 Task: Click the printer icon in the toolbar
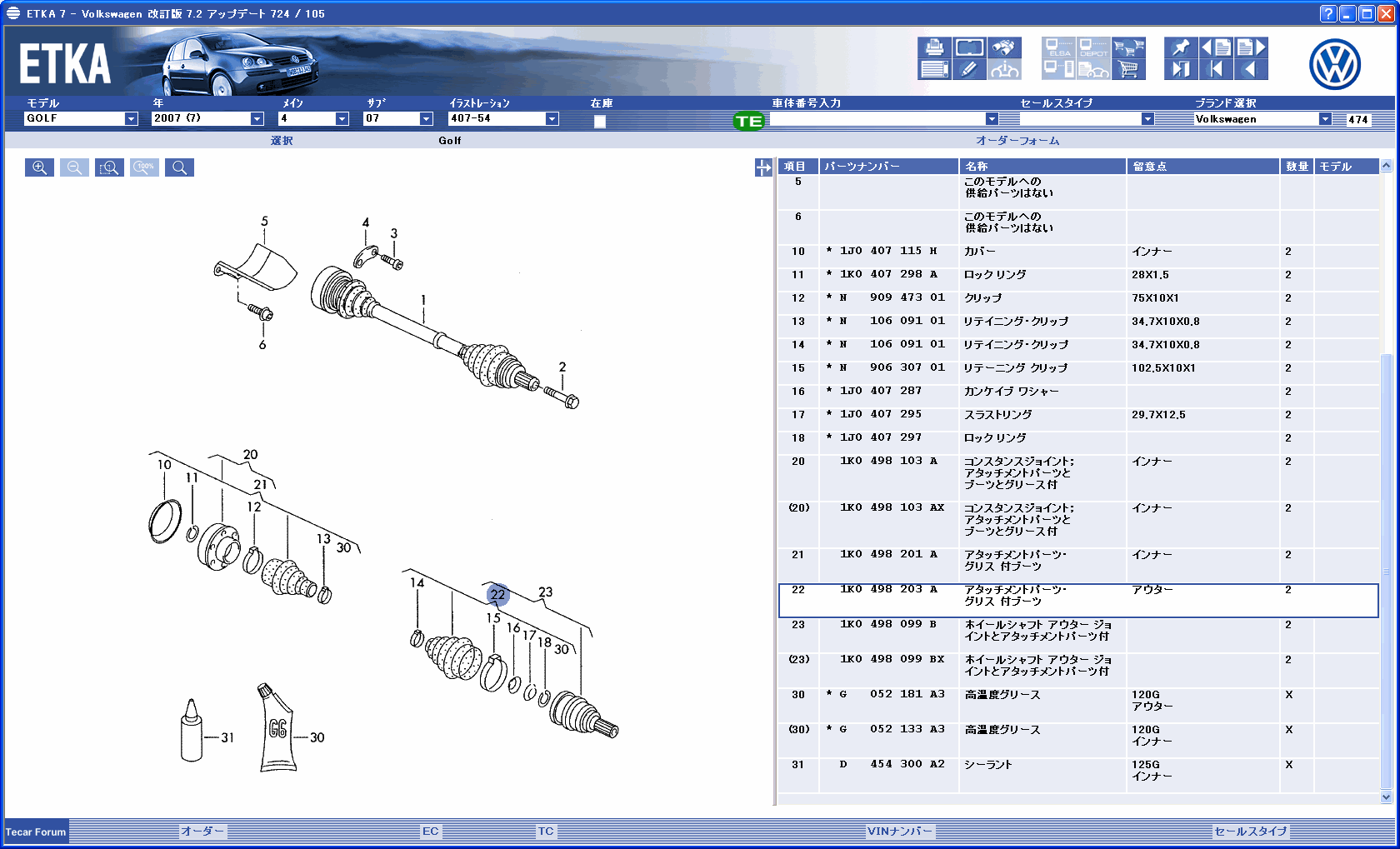pos(934,47)
